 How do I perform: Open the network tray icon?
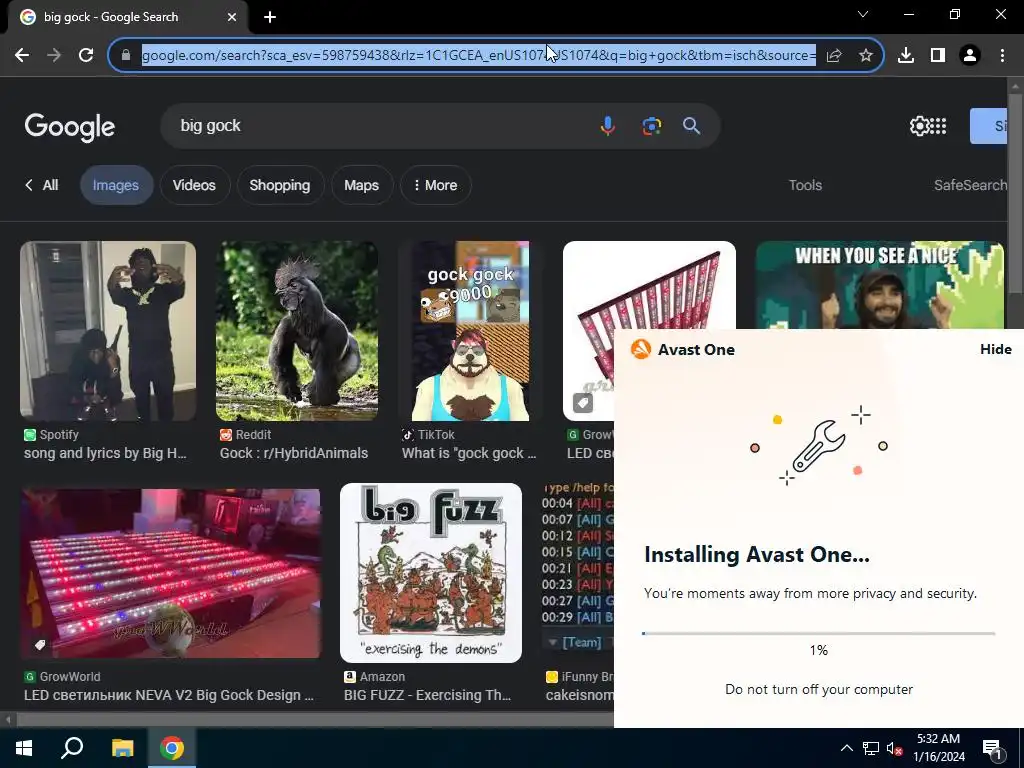[x=871, y=748]
